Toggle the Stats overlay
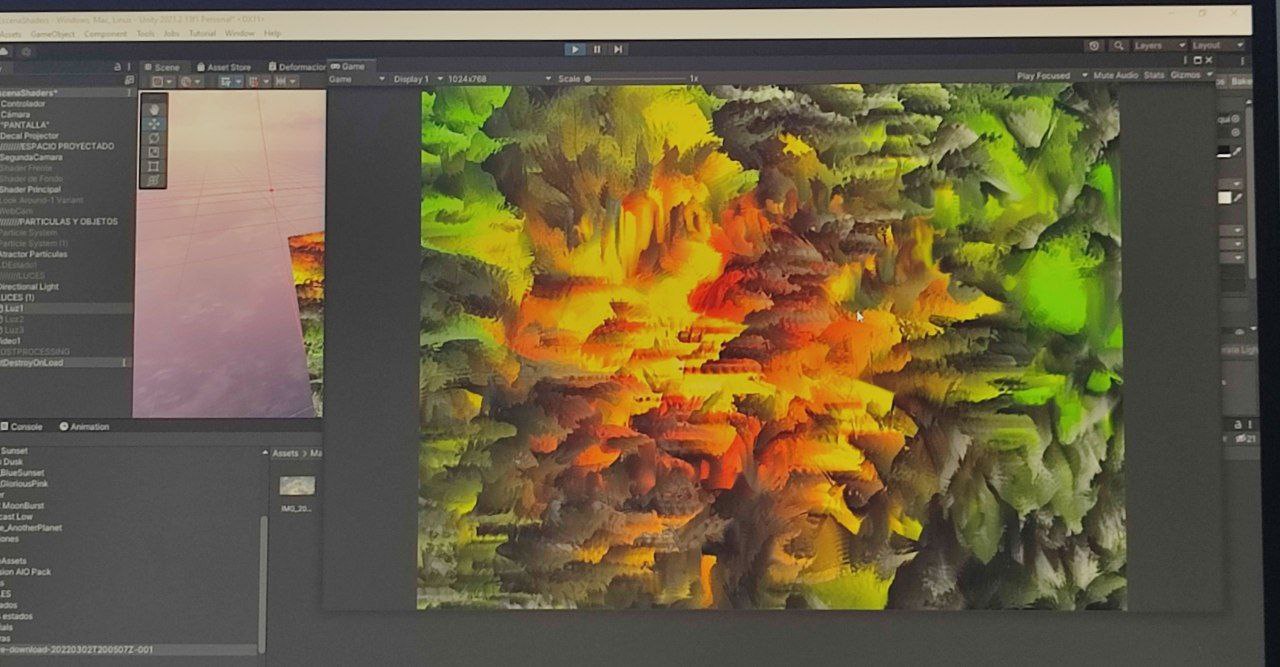The width and height of the screenshot is (1280, 667). (1154, 76)
